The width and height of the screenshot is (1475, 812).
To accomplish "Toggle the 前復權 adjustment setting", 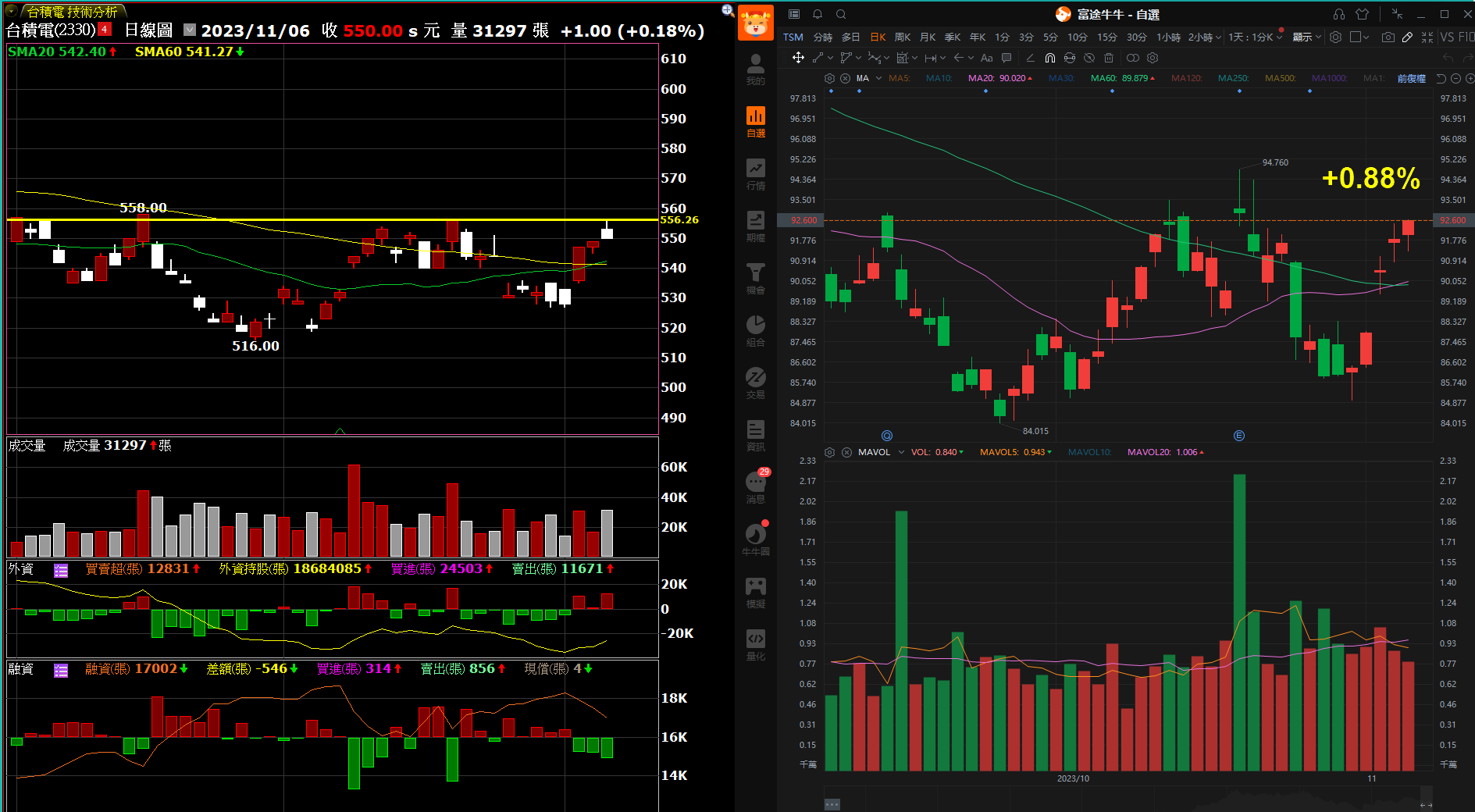I will pyautogui.click(x=1412, y=78).
